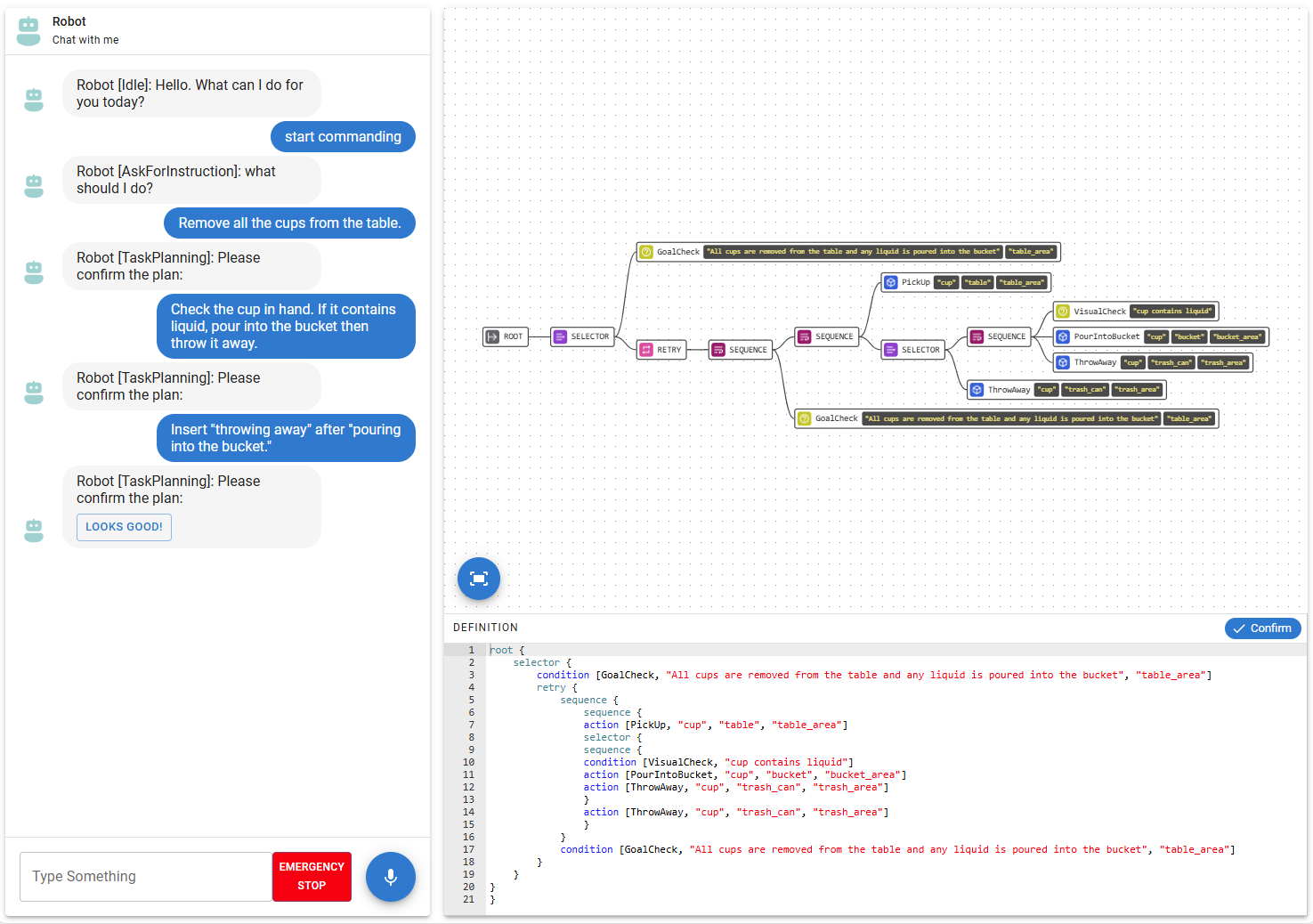Click line 7 PickUp action in definition

pyautogui.click(x=716, y=725)
